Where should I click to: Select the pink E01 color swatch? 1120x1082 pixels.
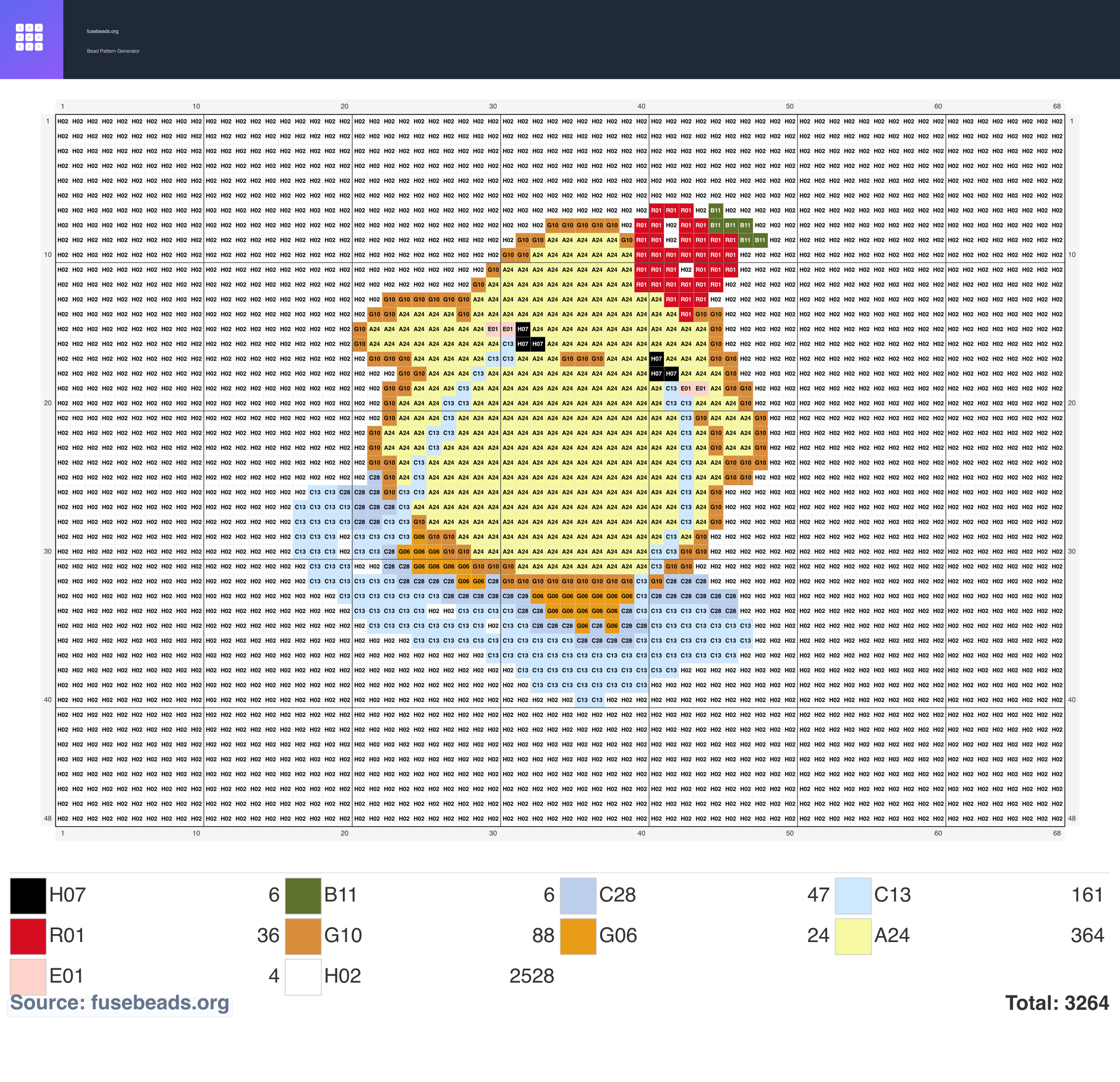point(28,977)
